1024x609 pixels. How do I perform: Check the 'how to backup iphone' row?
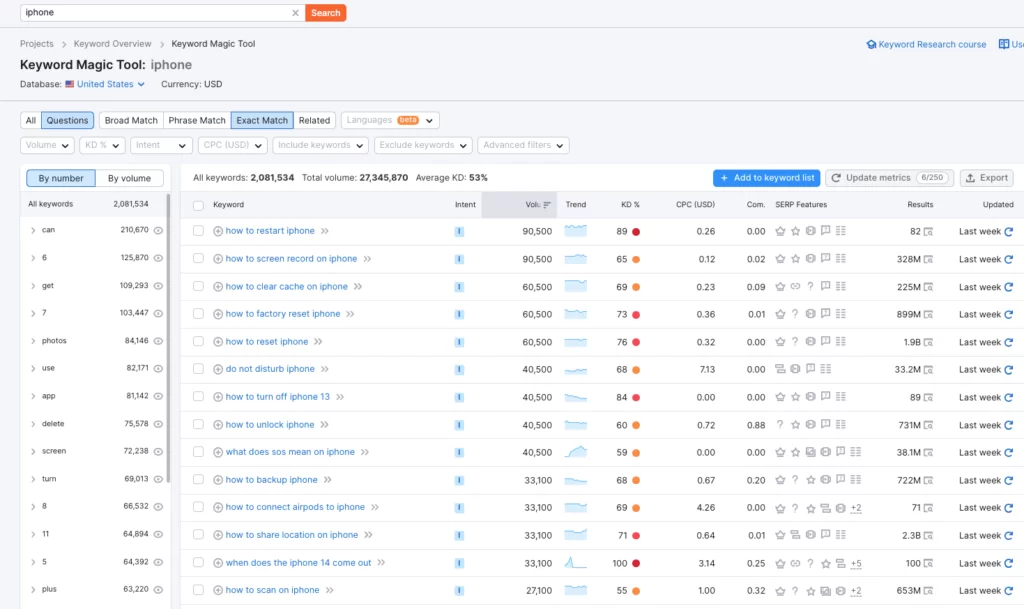[199, 480]
